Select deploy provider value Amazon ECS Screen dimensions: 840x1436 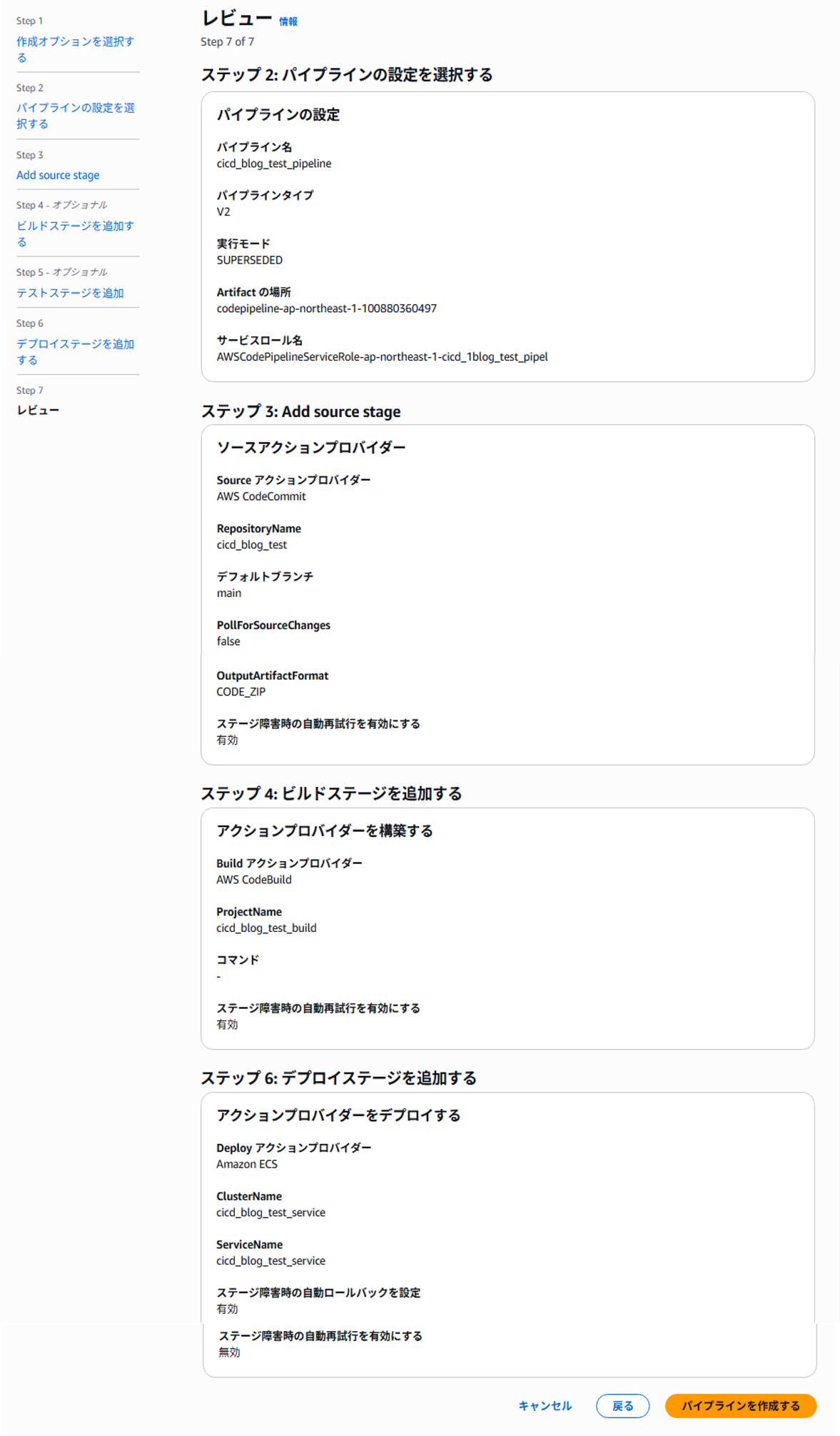[x=247, y=1164]
